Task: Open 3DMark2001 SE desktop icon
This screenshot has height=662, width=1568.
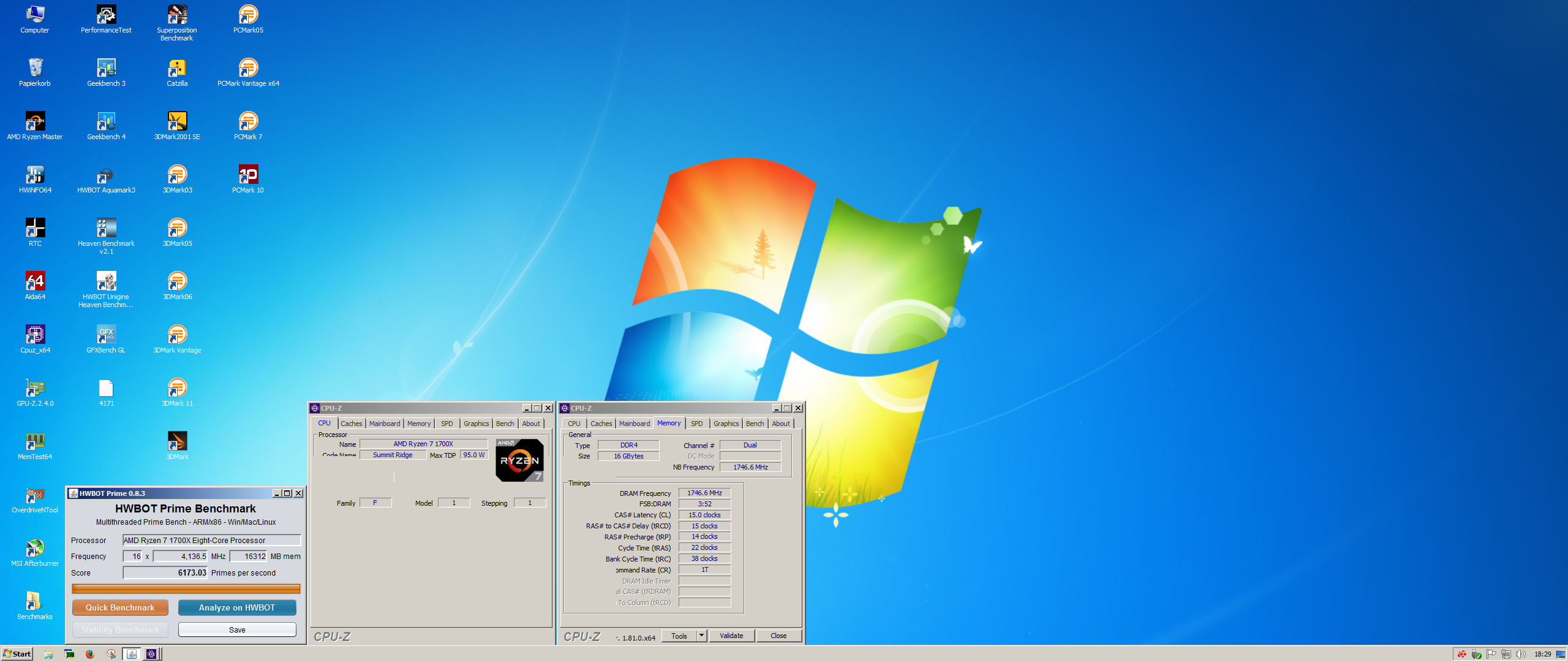Action: tap(177, 126)
